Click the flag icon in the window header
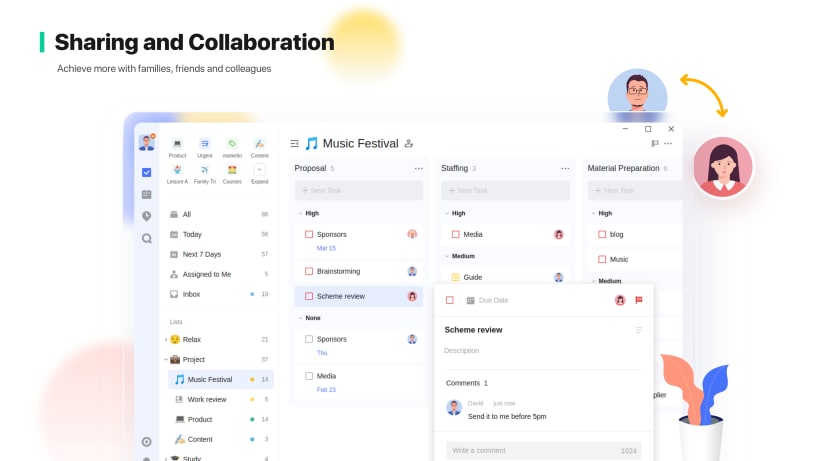The width and height of the screenshot is (819, 461). click(x=654, y=144)
